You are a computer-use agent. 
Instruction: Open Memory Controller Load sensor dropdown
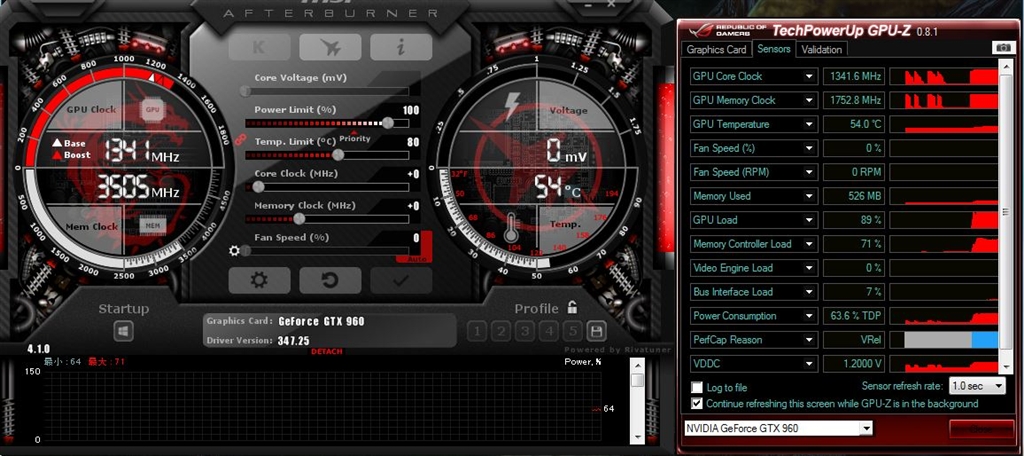pyautogui.click(x=809, y=244)
